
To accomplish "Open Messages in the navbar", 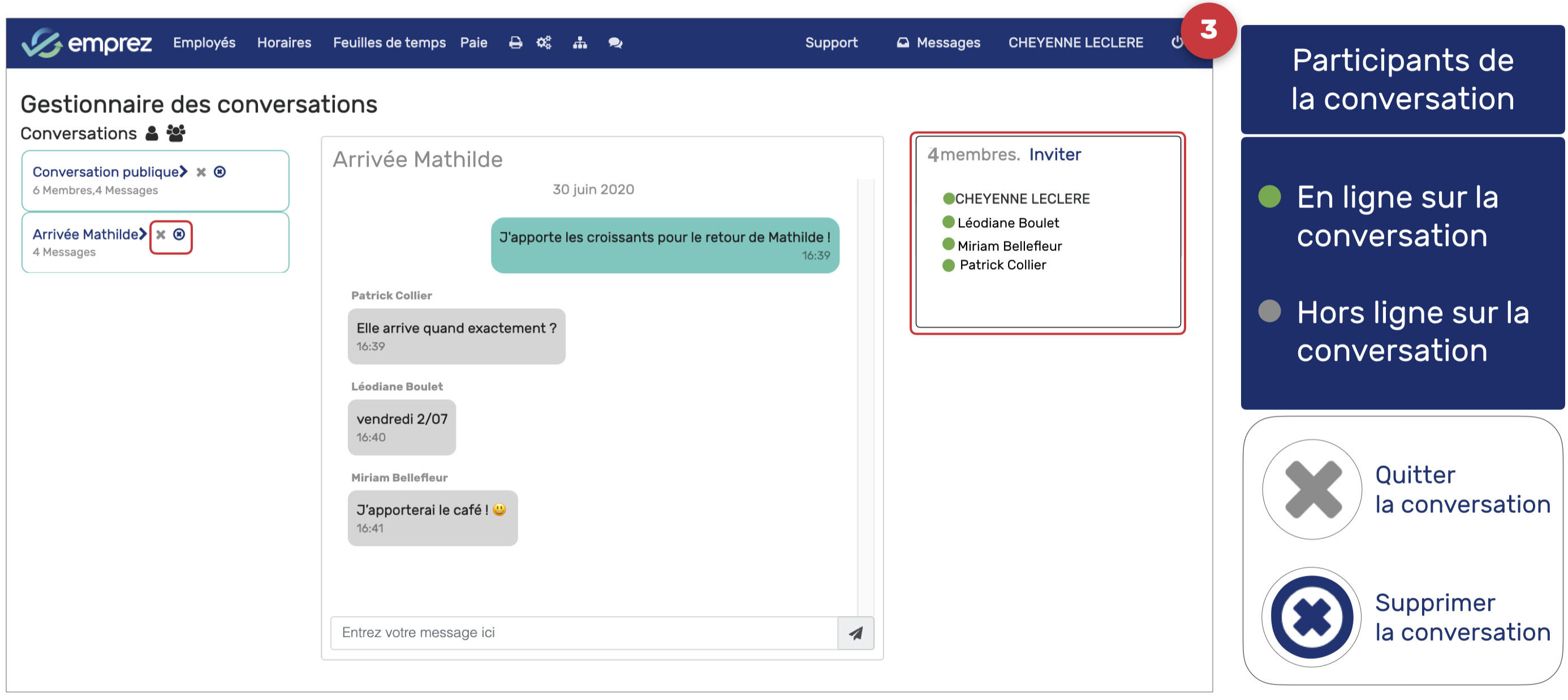I will [x=938, y=42].
